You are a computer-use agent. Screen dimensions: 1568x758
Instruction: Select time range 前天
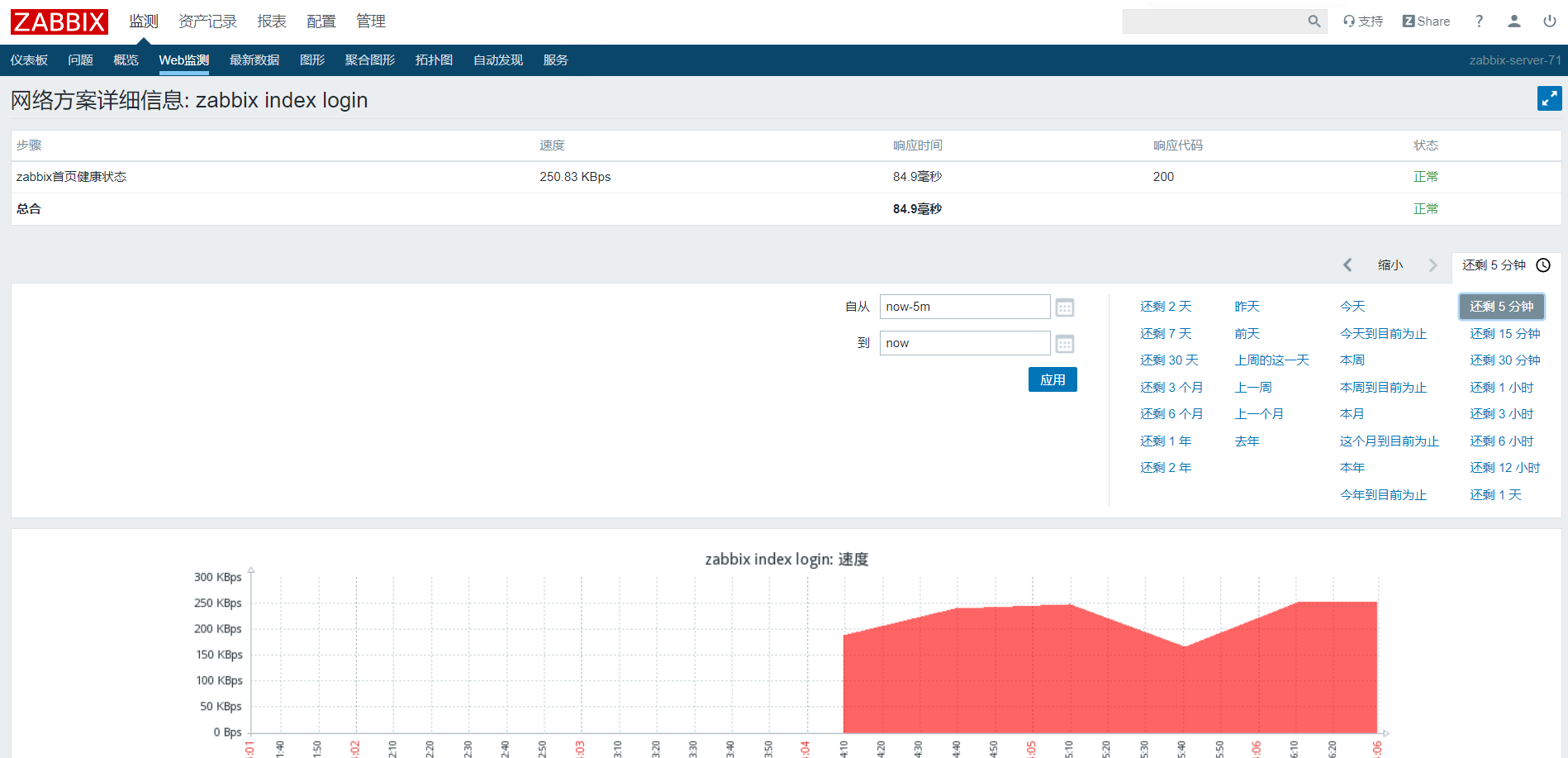1247,334
